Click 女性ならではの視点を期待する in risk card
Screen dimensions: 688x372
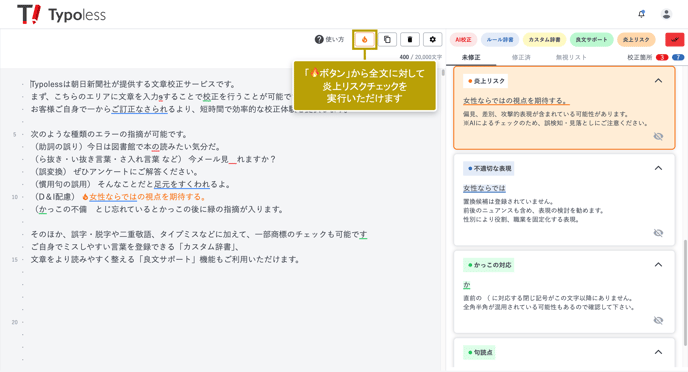coord(516,101)
